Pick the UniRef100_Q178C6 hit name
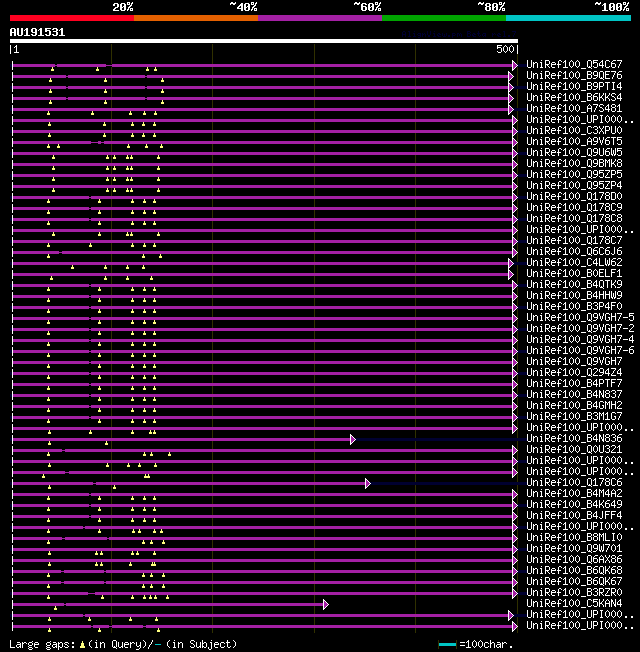The width and height of the screenshot is (640, 652). pos(574,483)
